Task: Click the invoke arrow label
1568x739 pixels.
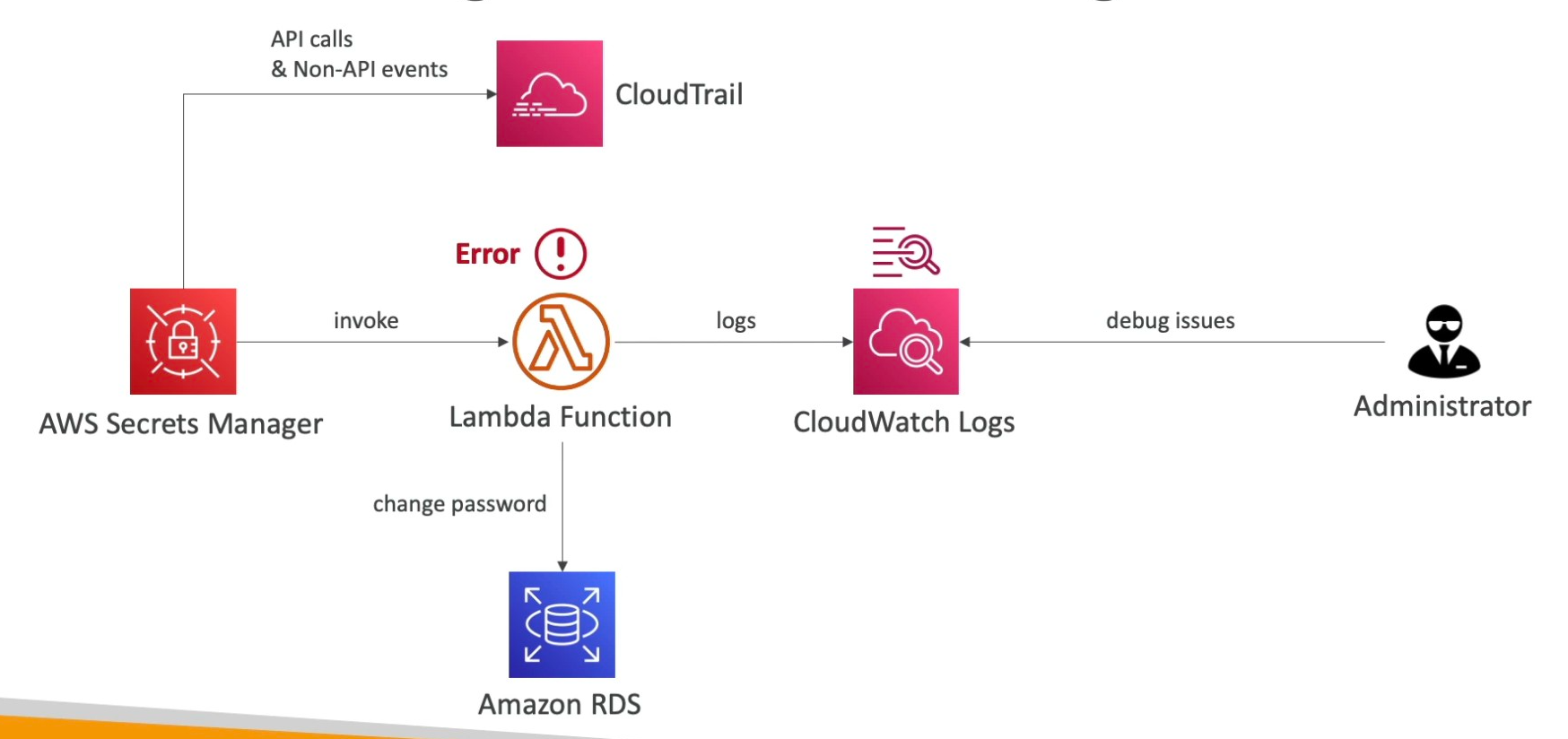Action: click(366, 320)
